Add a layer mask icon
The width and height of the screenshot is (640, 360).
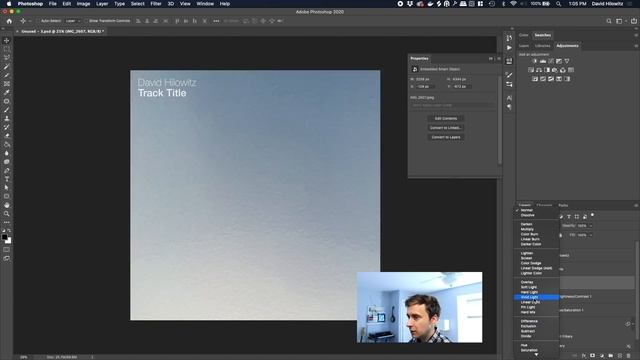click(x=593, y=356)
